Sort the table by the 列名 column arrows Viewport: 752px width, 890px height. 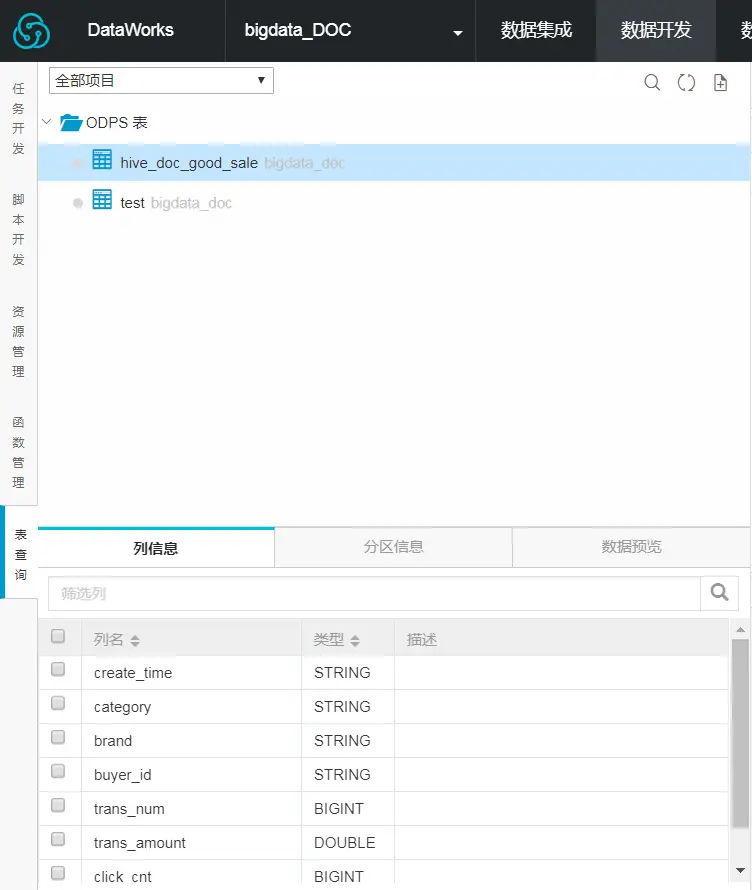(135, 641)
